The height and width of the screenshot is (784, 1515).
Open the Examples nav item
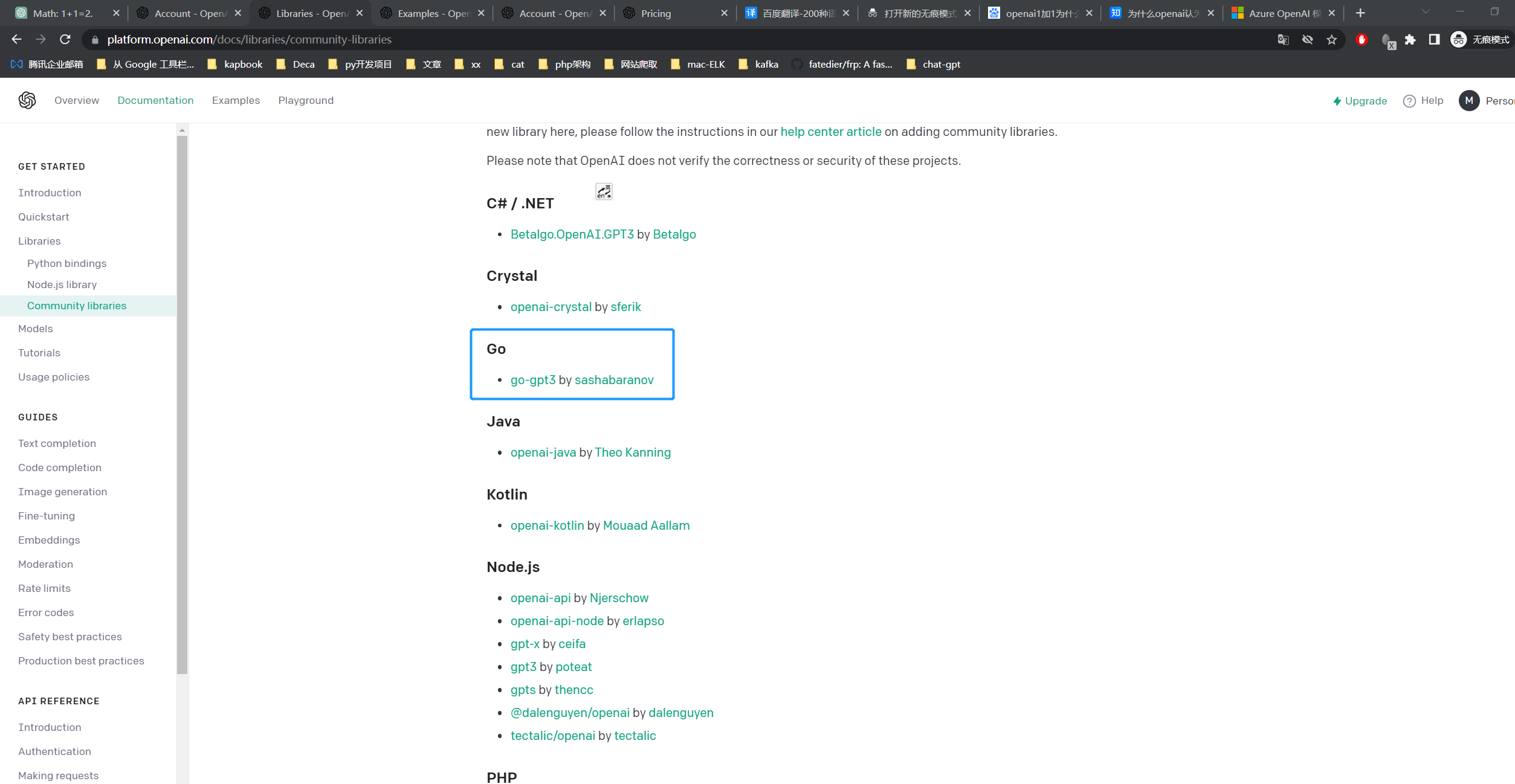236,100
